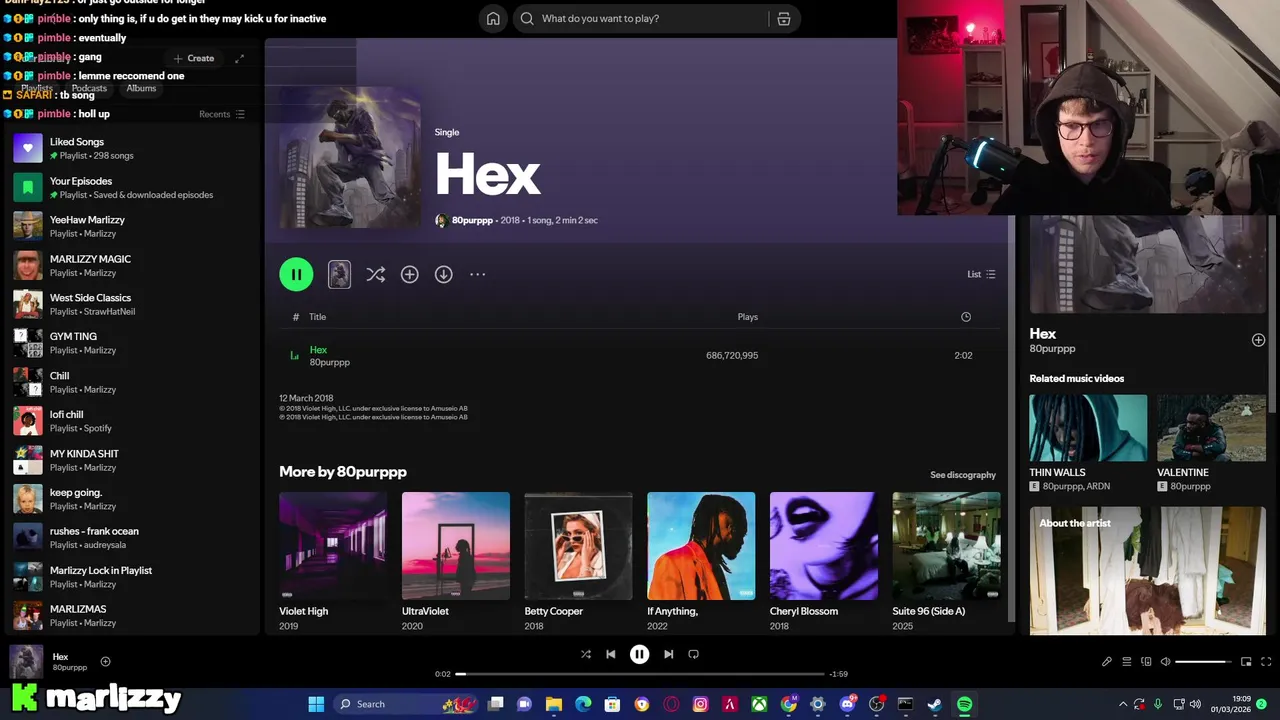Open the List view dropdown

(x=981, y=274)
